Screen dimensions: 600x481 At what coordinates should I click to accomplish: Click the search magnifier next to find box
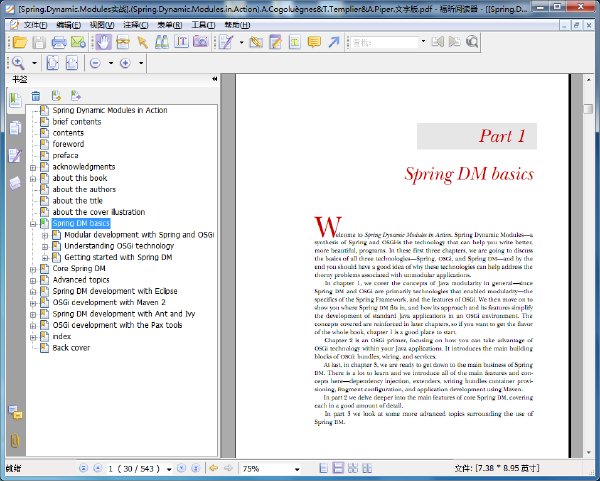tap(472, 42)
